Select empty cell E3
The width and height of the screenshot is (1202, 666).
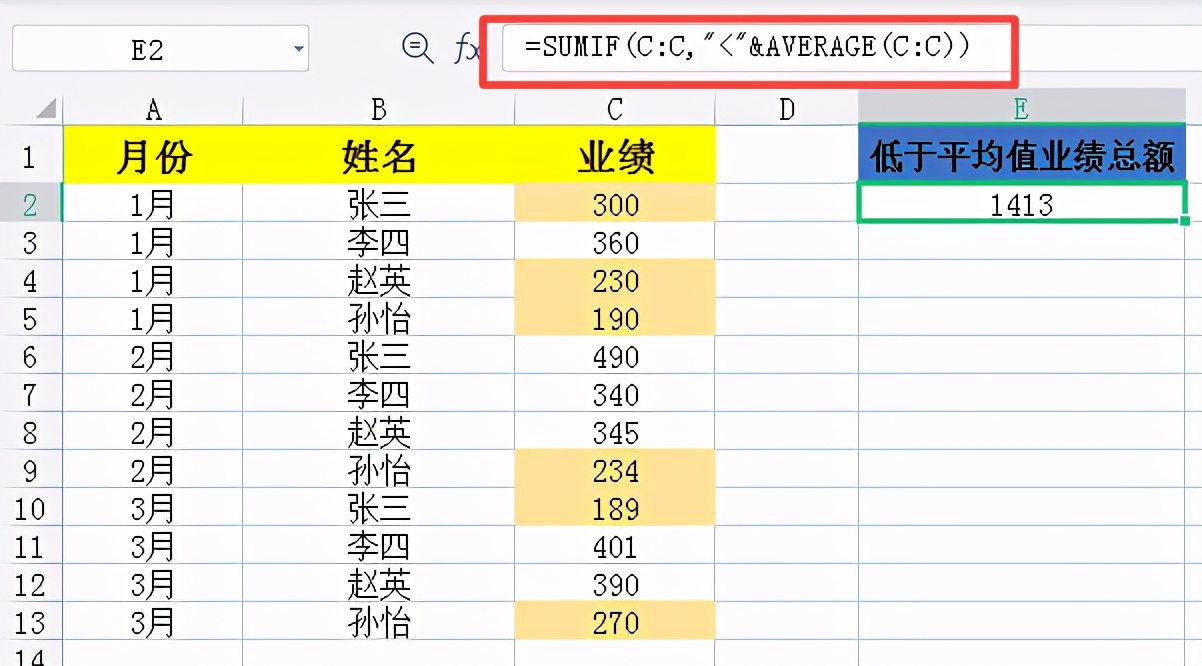tap(1022, 242)
